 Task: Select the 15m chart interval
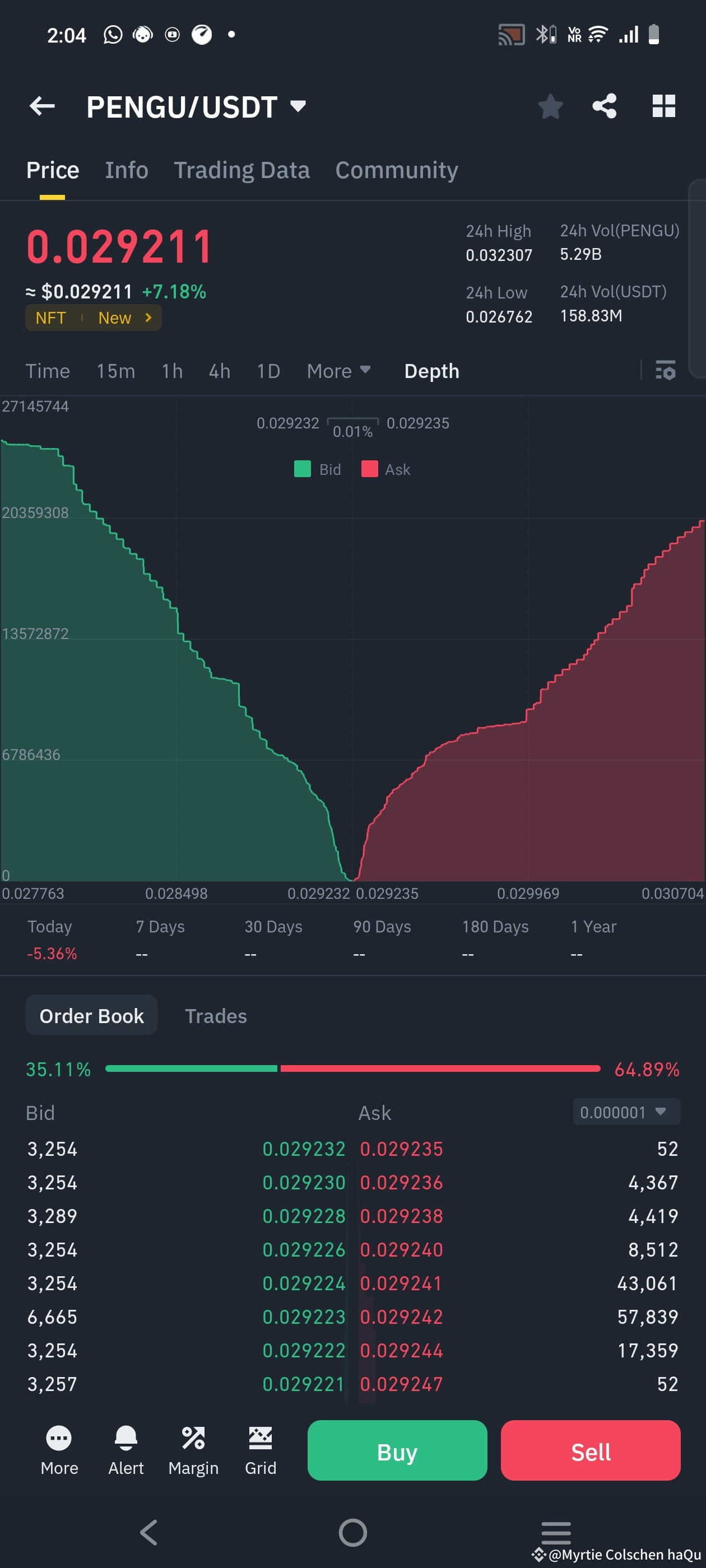(x=115, y=371)
